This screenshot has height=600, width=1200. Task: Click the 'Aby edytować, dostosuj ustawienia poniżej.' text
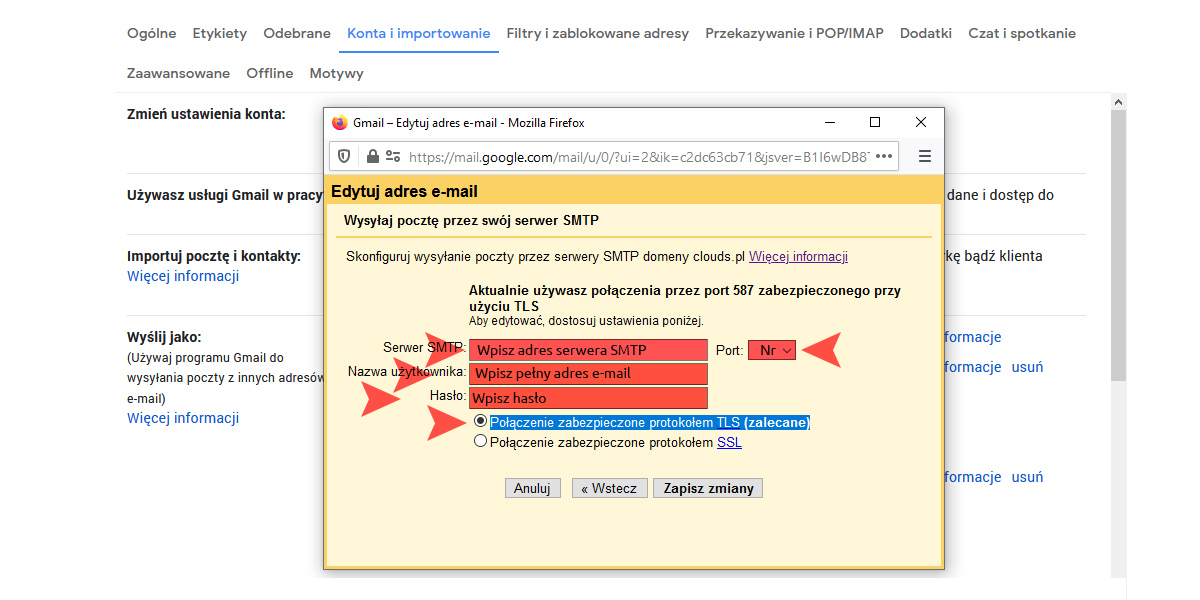(586, 321)
